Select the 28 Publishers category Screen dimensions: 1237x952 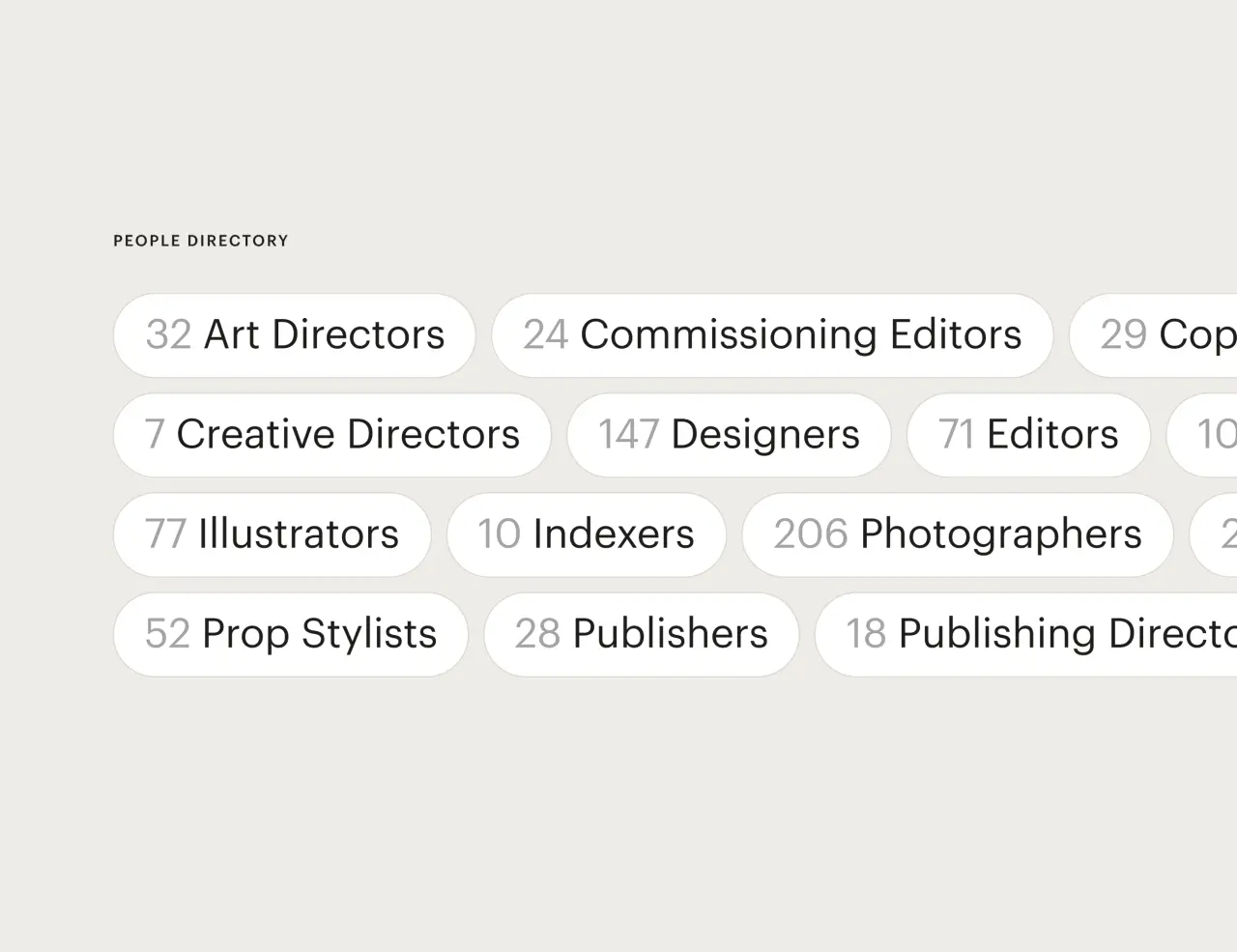pos(642,634)
